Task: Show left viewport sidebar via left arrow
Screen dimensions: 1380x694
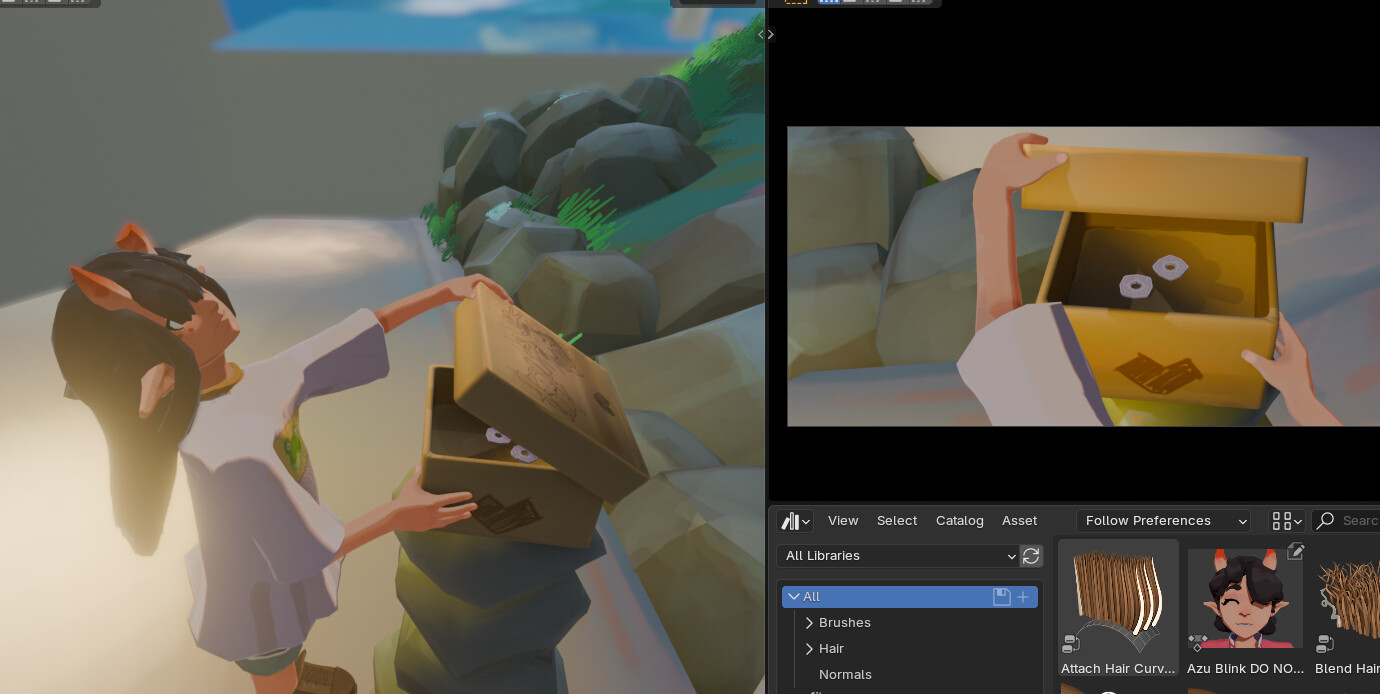Action: (x=761, y=34)
